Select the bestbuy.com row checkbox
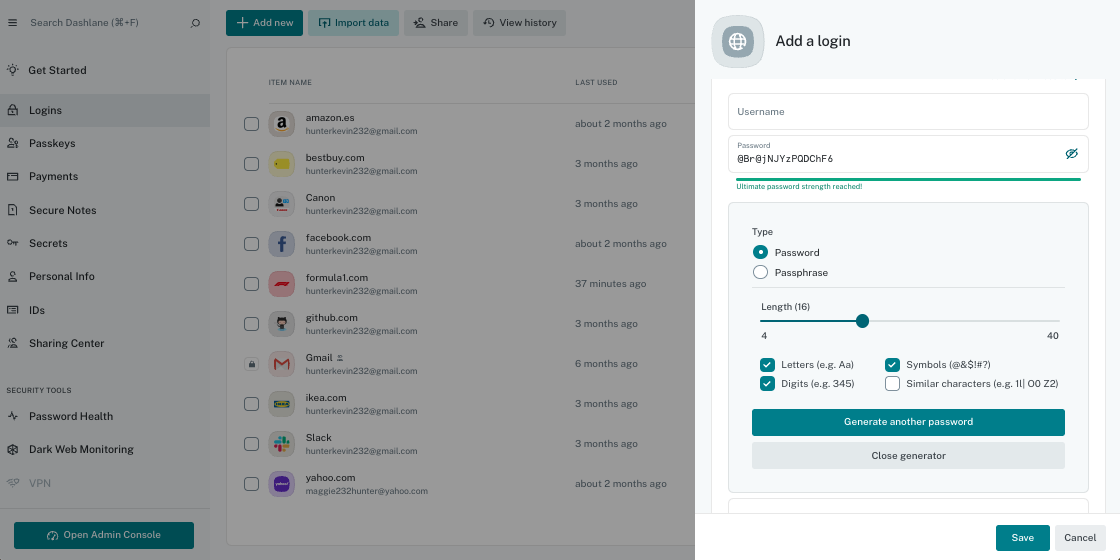 click(x=251, y=164)
